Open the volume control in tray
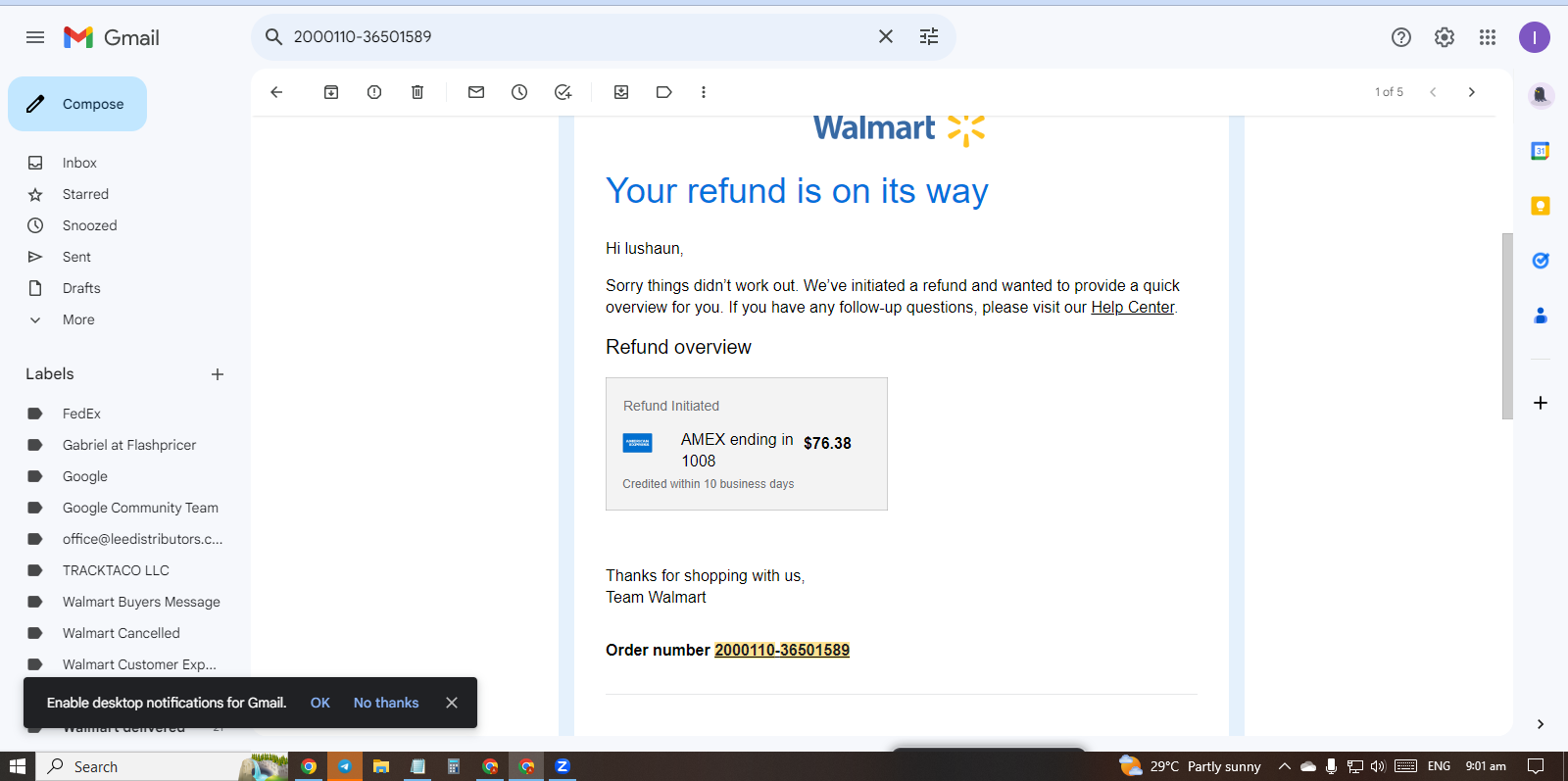This screenshot has height=781, width=1568. coord(1378,766)
